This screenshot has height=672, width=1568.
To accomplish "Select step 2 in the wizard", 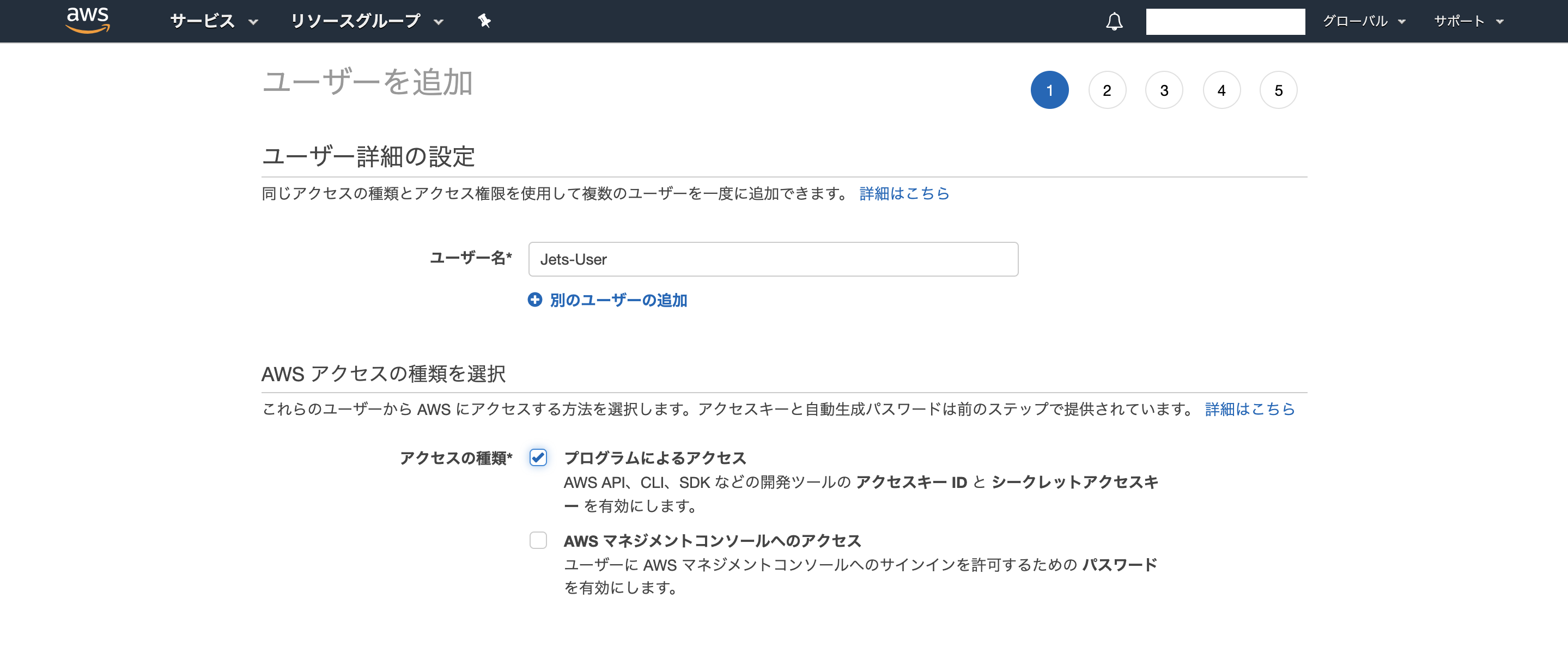I will pyautogui.click(x=1107, y=90).
